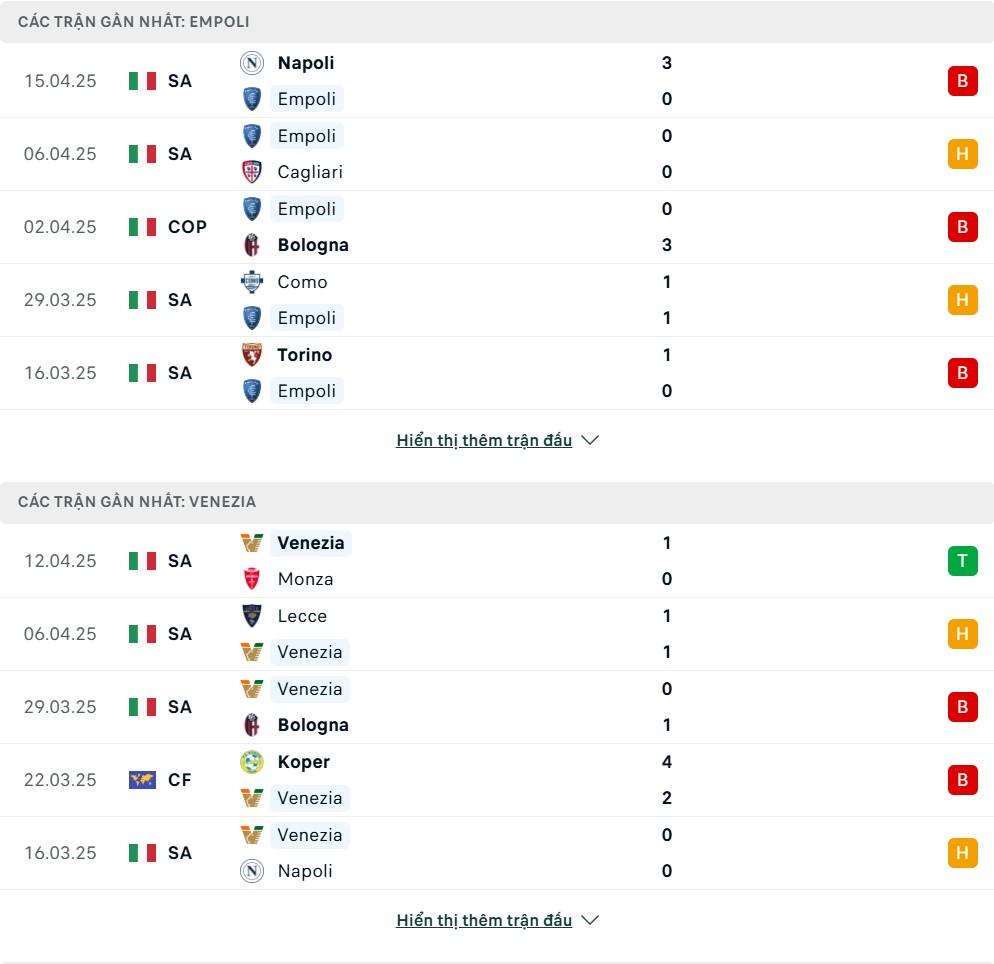Click the Como club crest icon

[x=252, y=281]
